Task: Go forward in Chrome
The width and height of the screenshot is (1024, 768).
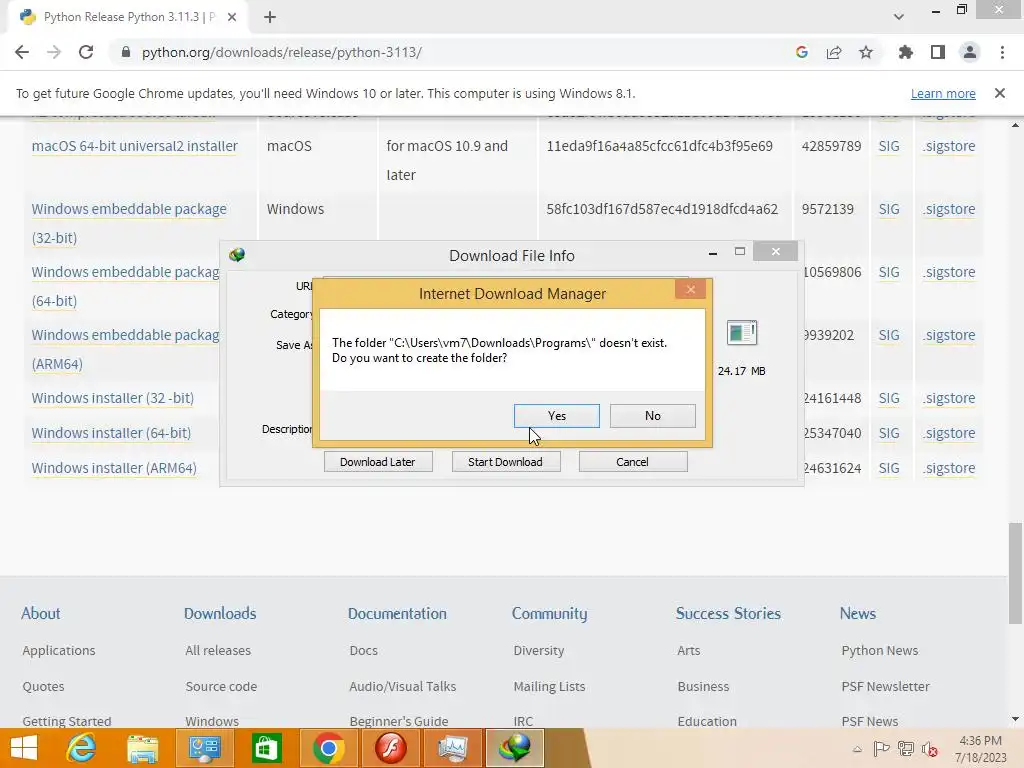Action: pyautogui.click(x=54, y=52)
